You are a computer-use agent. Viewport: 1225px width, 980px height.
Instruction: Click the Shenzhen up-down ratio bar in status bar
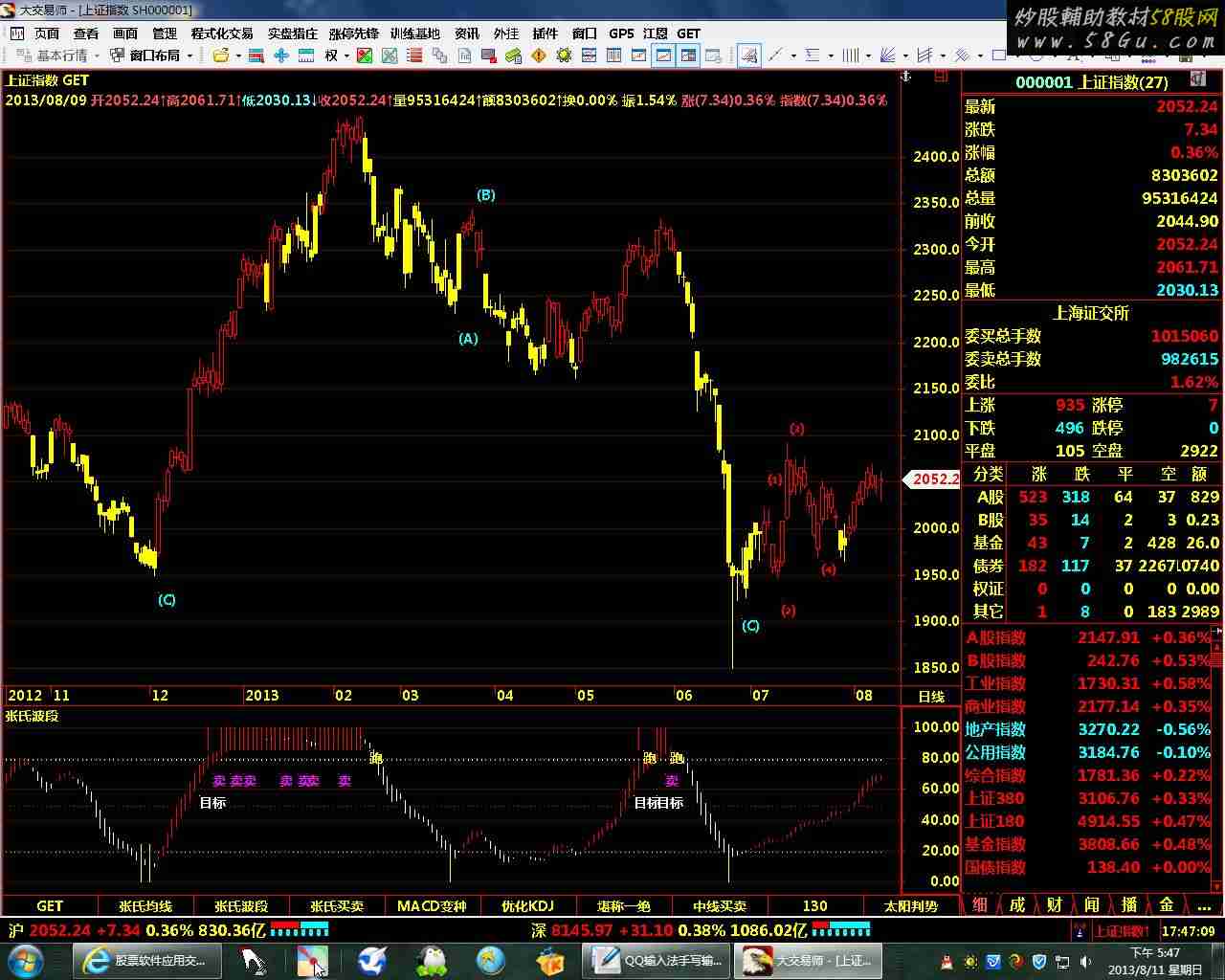point(841,928)
